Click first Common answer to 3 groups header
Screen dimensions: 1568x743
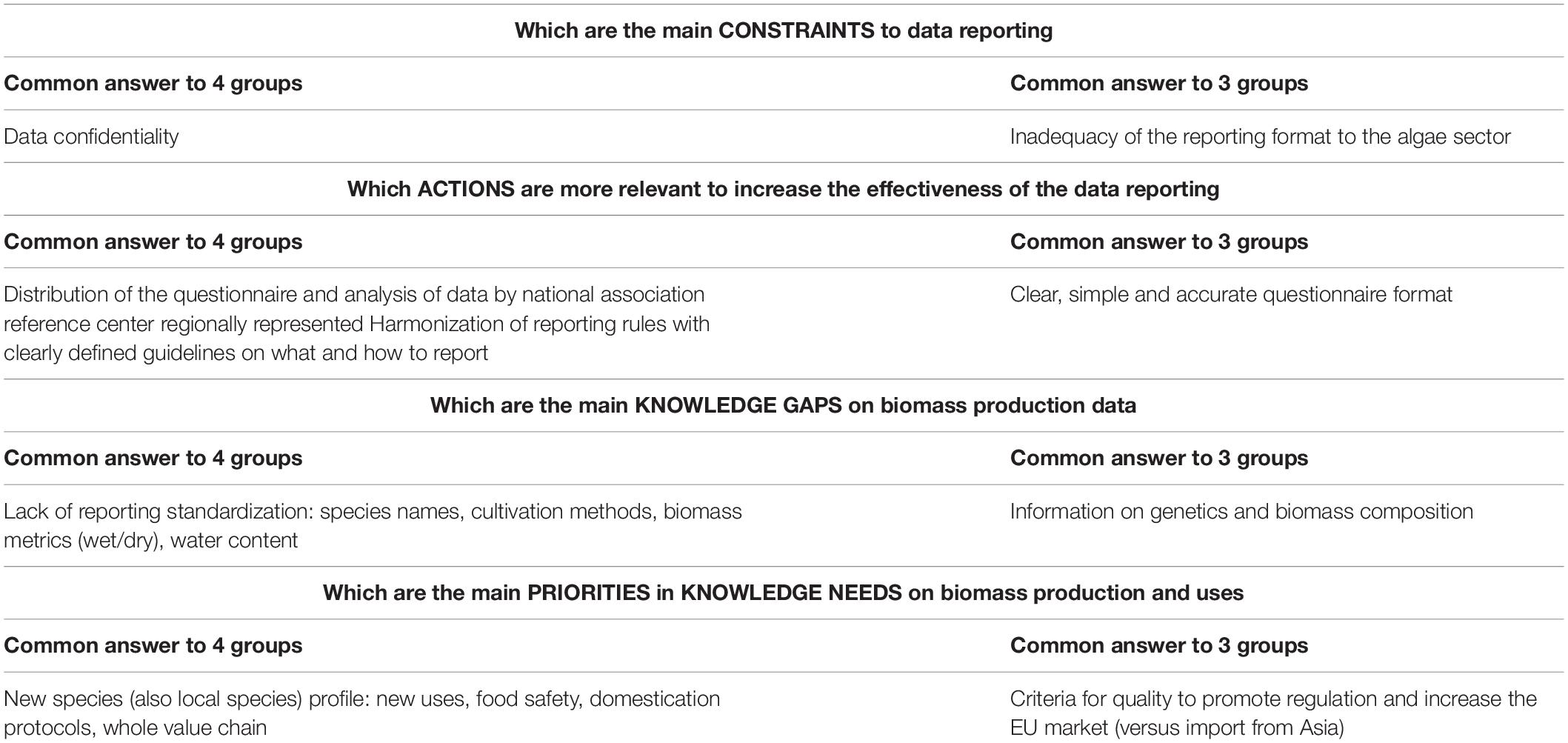1159,83
